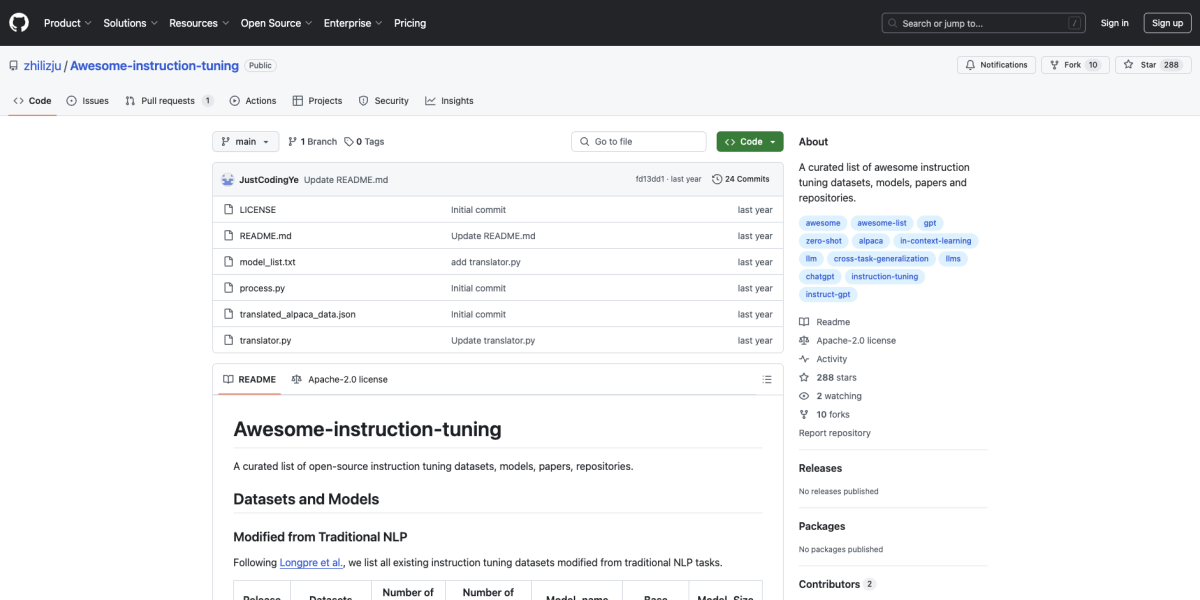Image resolution: width=1200 pixels, height=600 pixels.
Task: Open the Solutions navigation menu
Action: click(130, 23)
